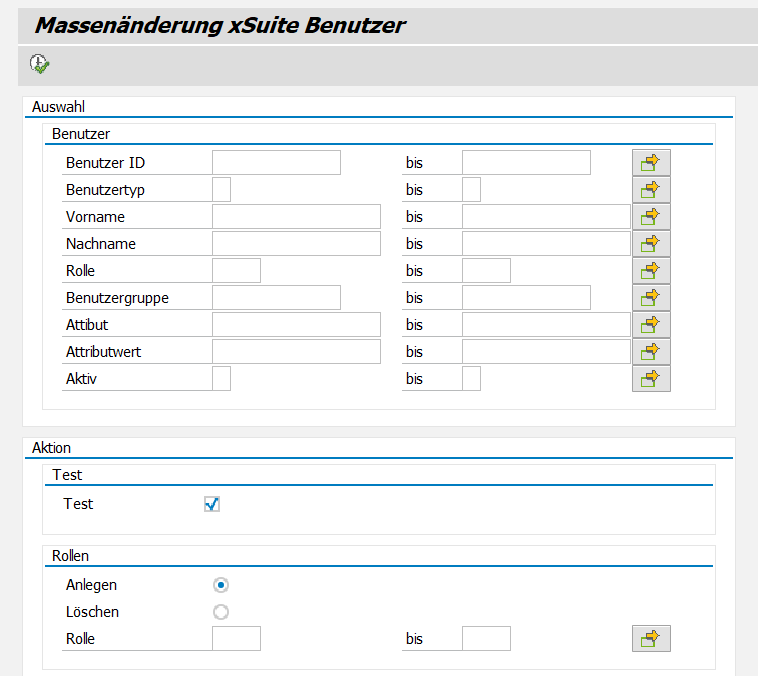Screen dimensions: 758x676
Task: Focus the Benutzertyp bis field
Action: point(471,190)
